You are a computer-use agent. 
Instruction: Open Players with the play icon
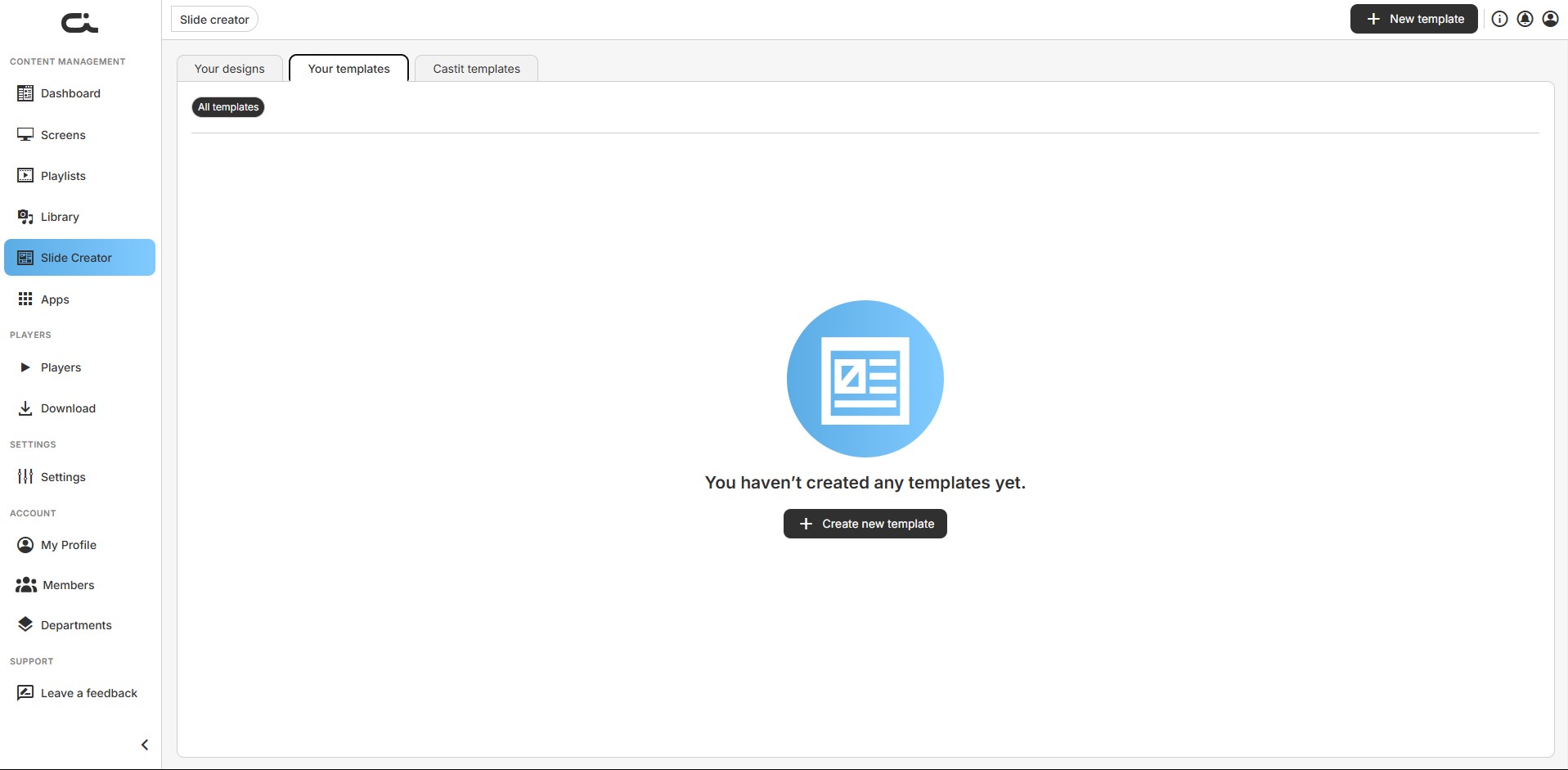[25, 367]
